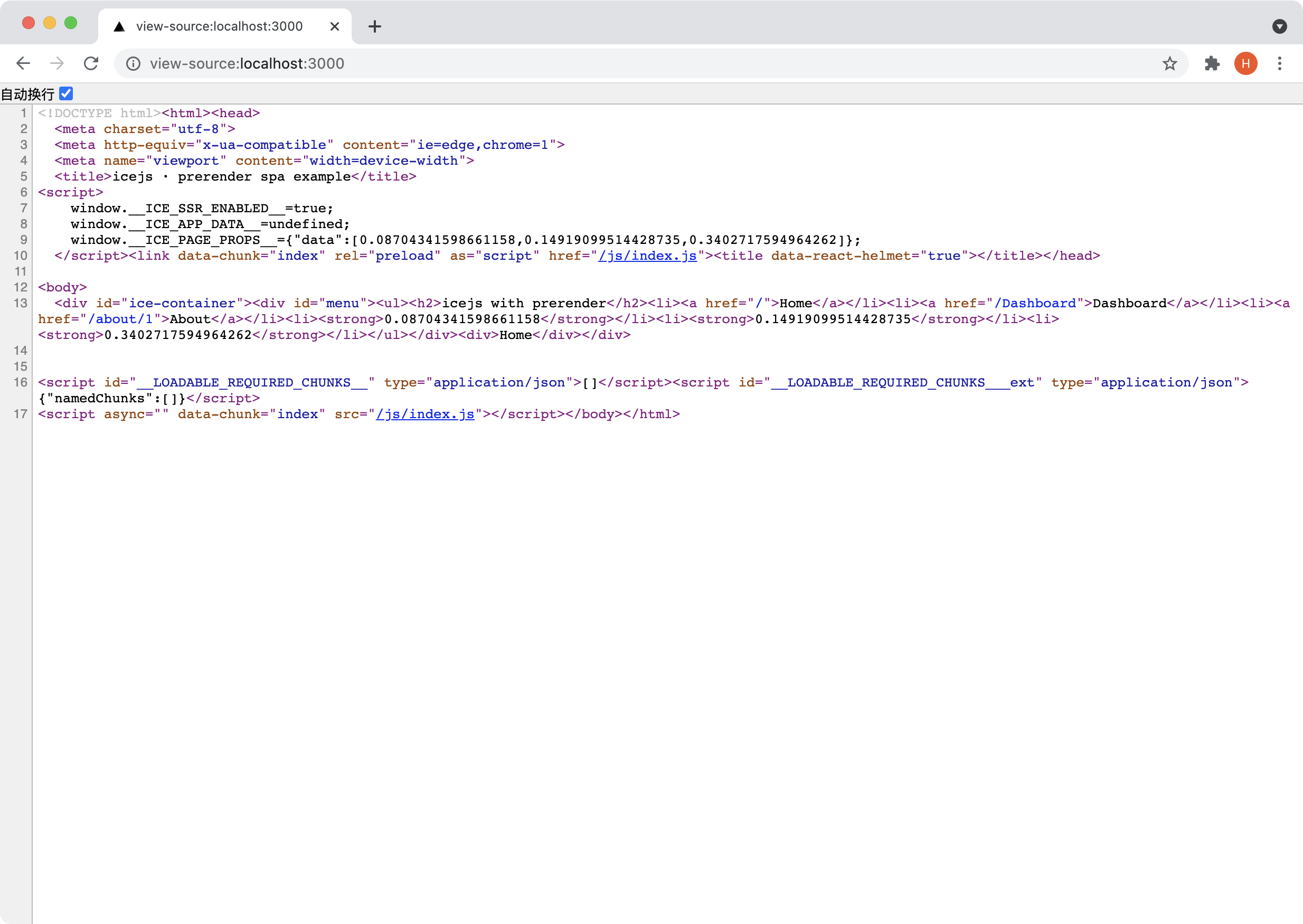Open the /js/index.js link on line 10
This screenshot has width=1303, height=924.
tap(647, 256)
